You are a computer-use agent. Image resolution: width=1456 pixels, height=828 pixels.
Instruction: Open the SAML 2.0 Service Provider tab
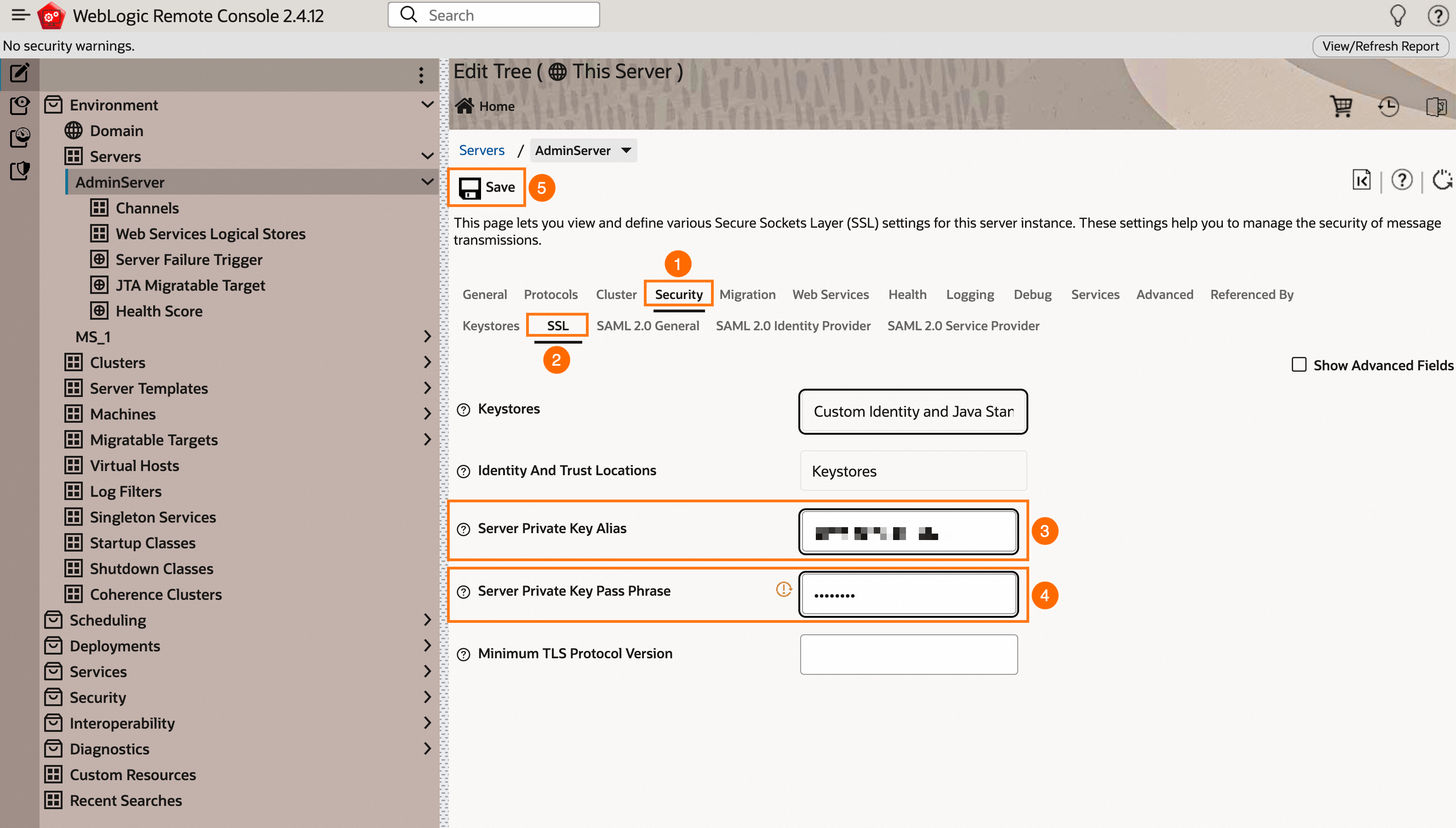pos(963,326)
